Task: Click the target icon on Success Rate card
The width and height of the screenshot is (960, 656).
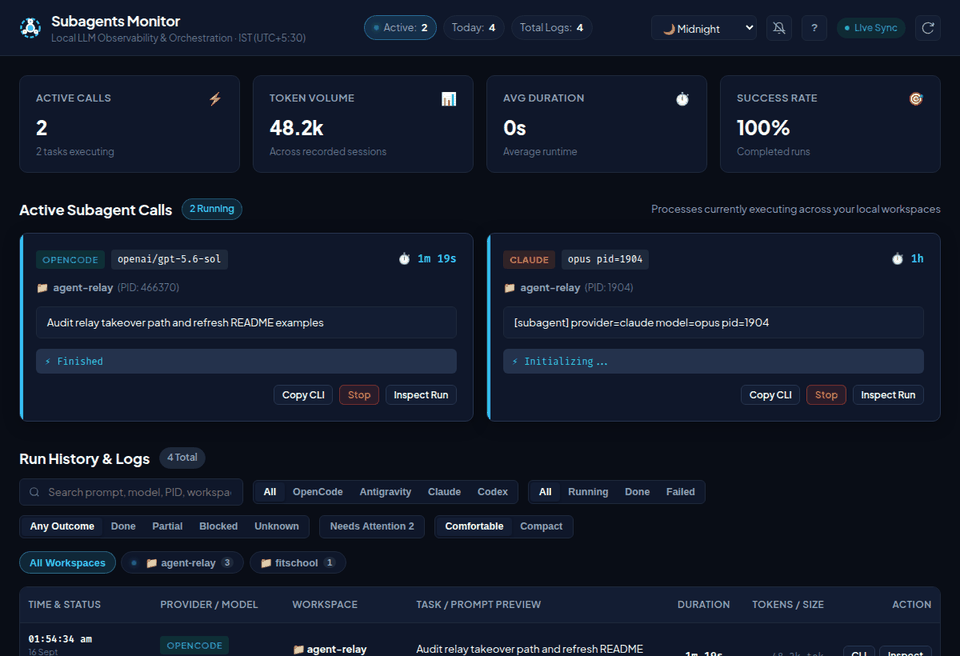Action: point(916,99)
